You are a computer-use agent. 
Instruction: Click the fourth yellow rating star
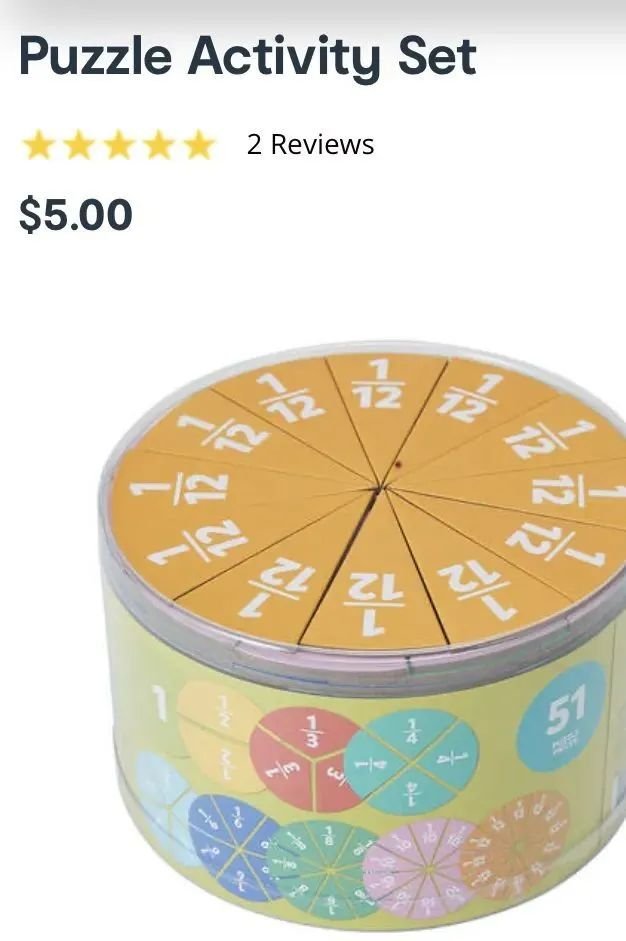159,145
